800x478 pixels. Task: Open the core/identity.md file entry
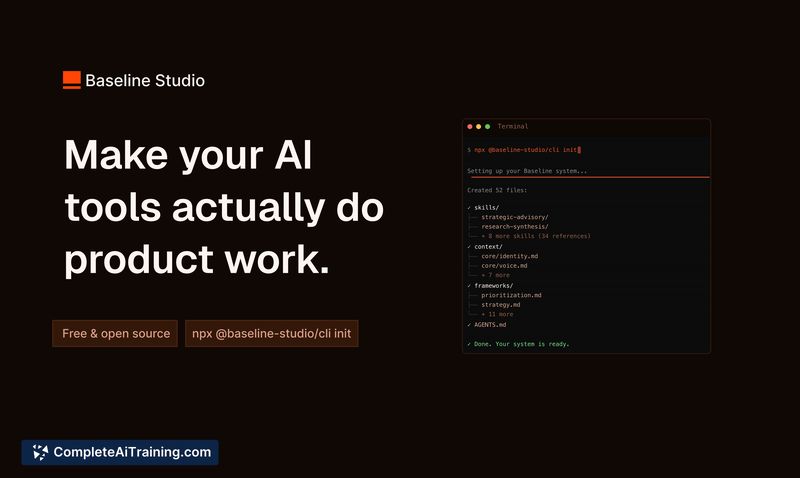tap(509, 256)
